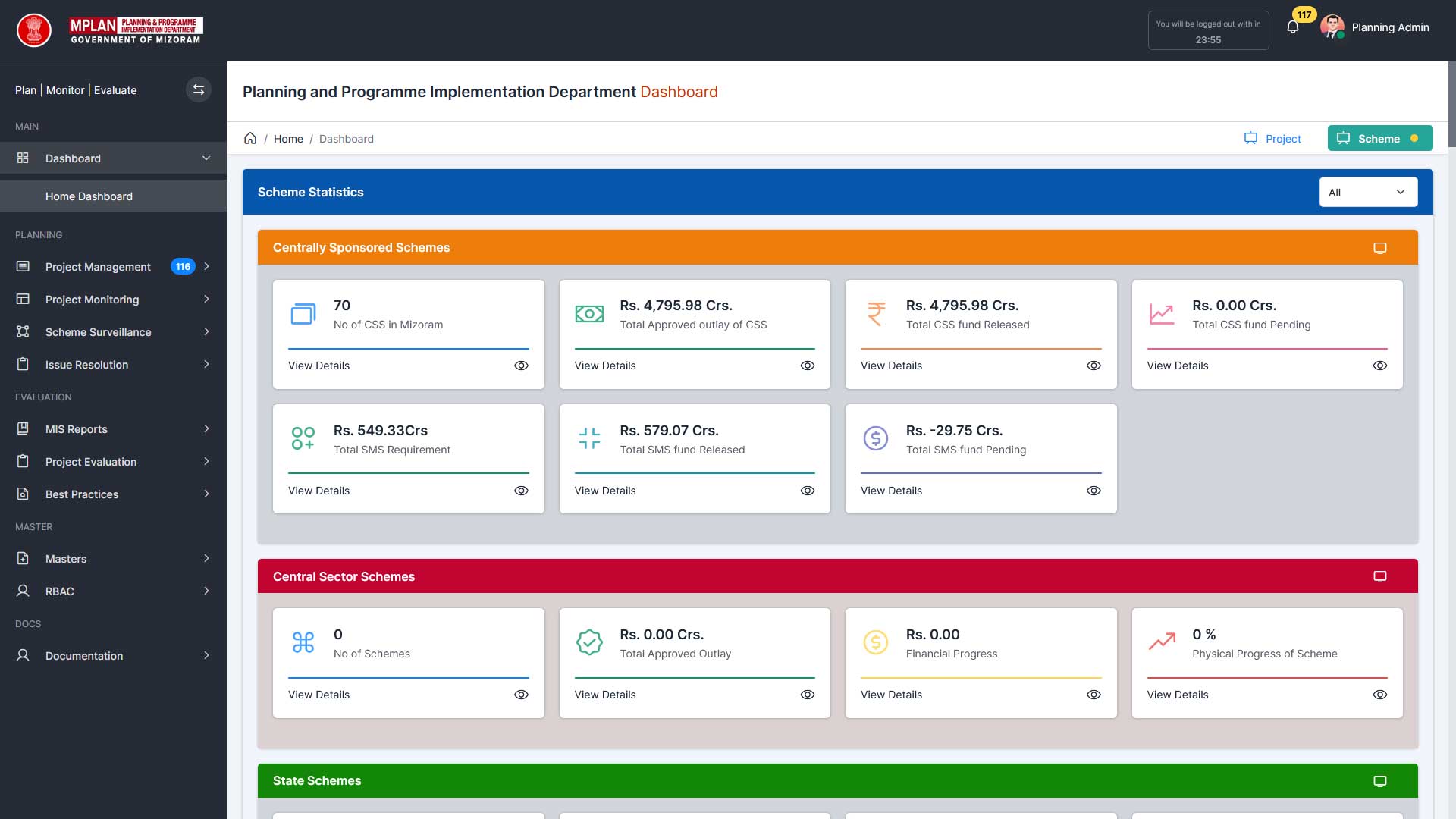The height and width of the screenshot is (819, 1456).
Task: Select Home Dashboard in sidebar
Action: [x=89, y=196]
